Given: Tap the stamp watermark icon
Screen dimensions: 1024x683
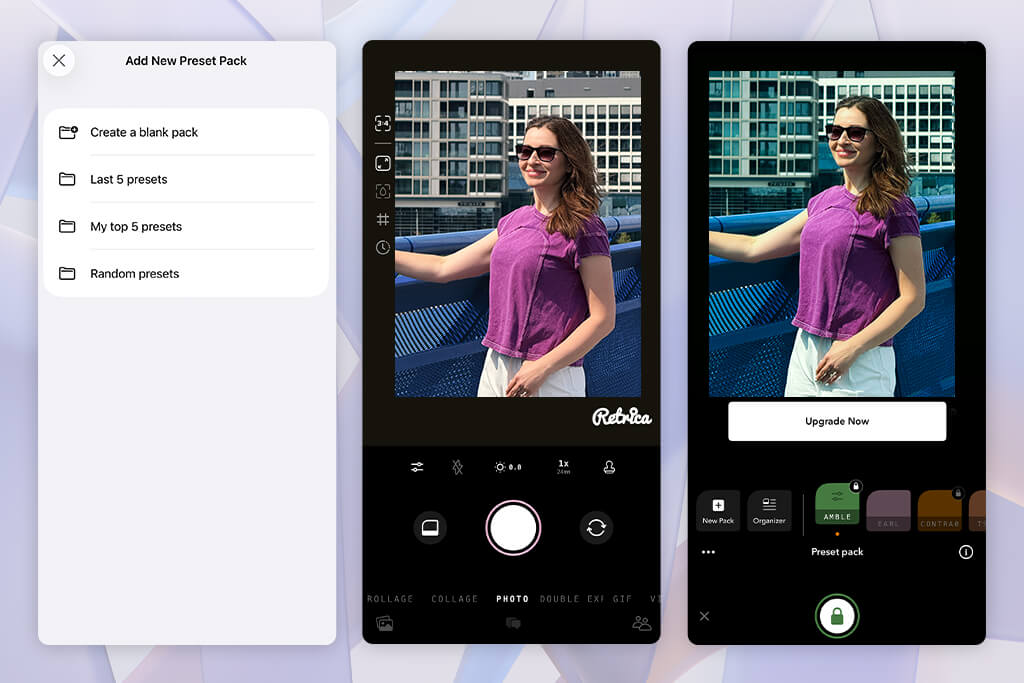Looking at the screenshot, I should click(x=609, y=467).
